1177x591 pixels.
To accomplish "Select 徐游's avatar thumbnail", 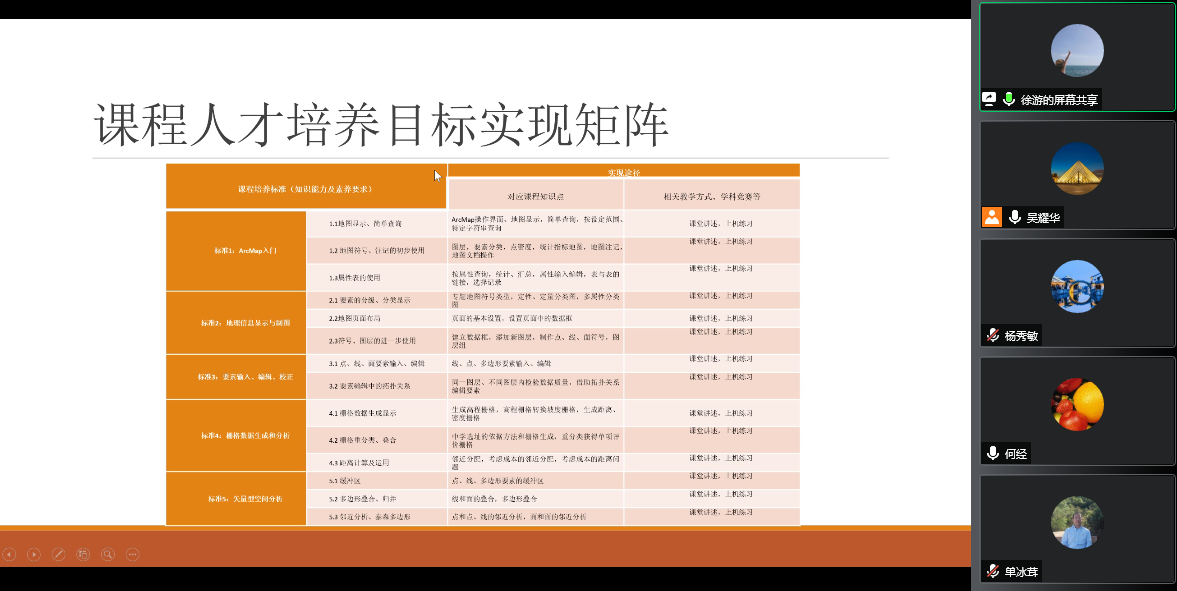I will click(1077, 50).
